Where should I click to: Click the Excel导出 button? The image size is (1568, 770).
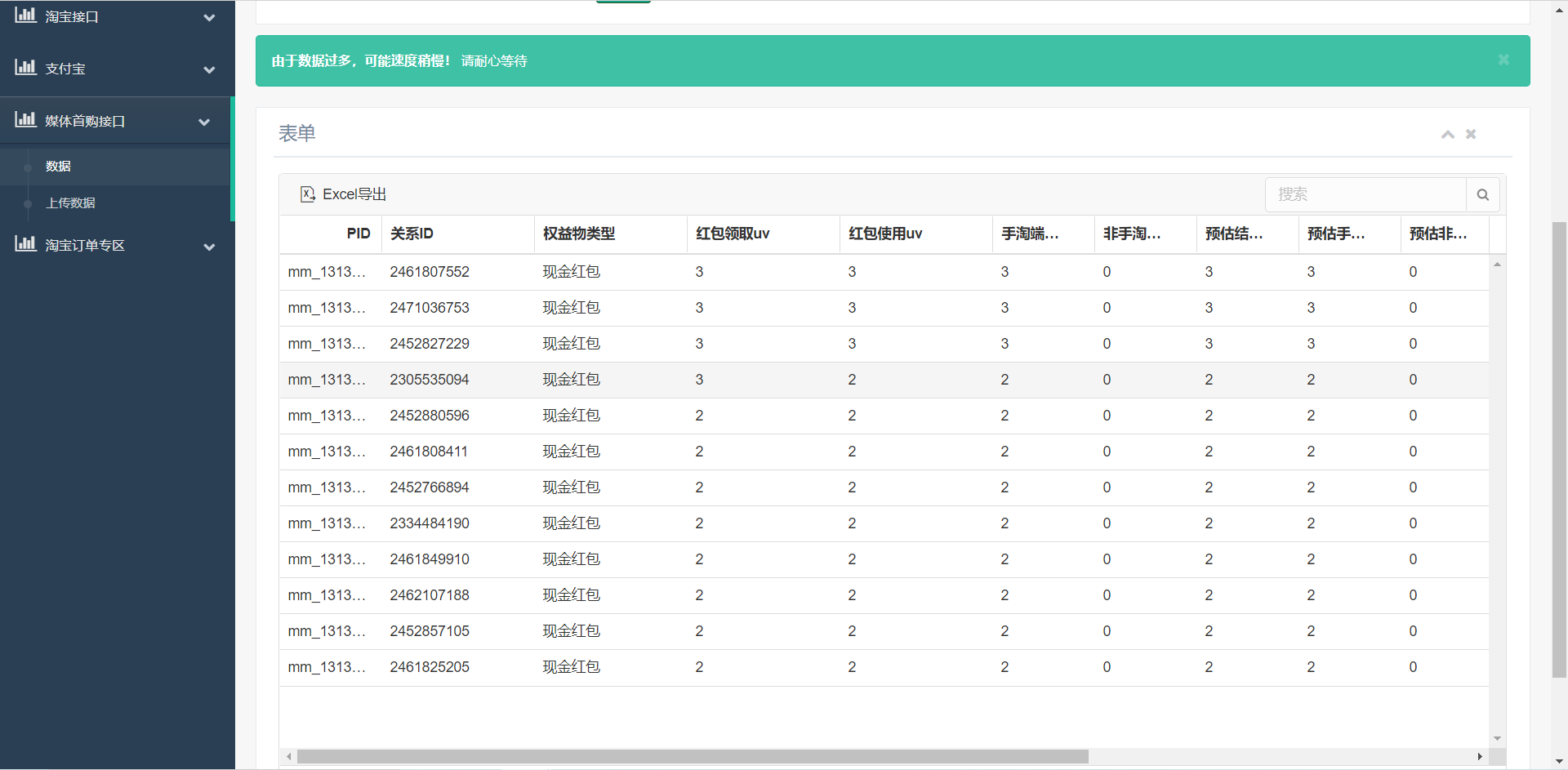click(343, 194)
